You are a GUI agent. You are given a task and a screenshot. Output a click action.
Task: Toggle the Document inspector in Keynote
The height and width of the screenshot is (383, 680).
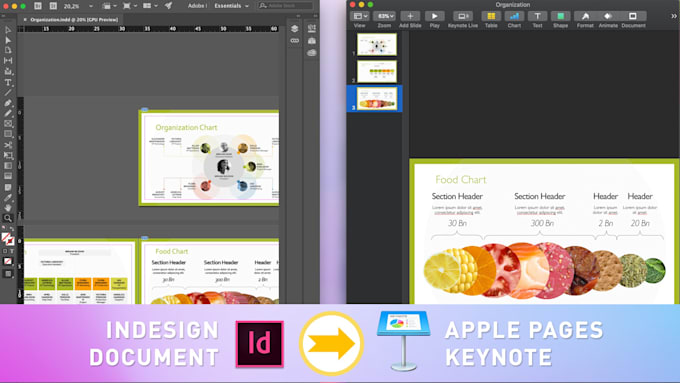click(633, 16)
